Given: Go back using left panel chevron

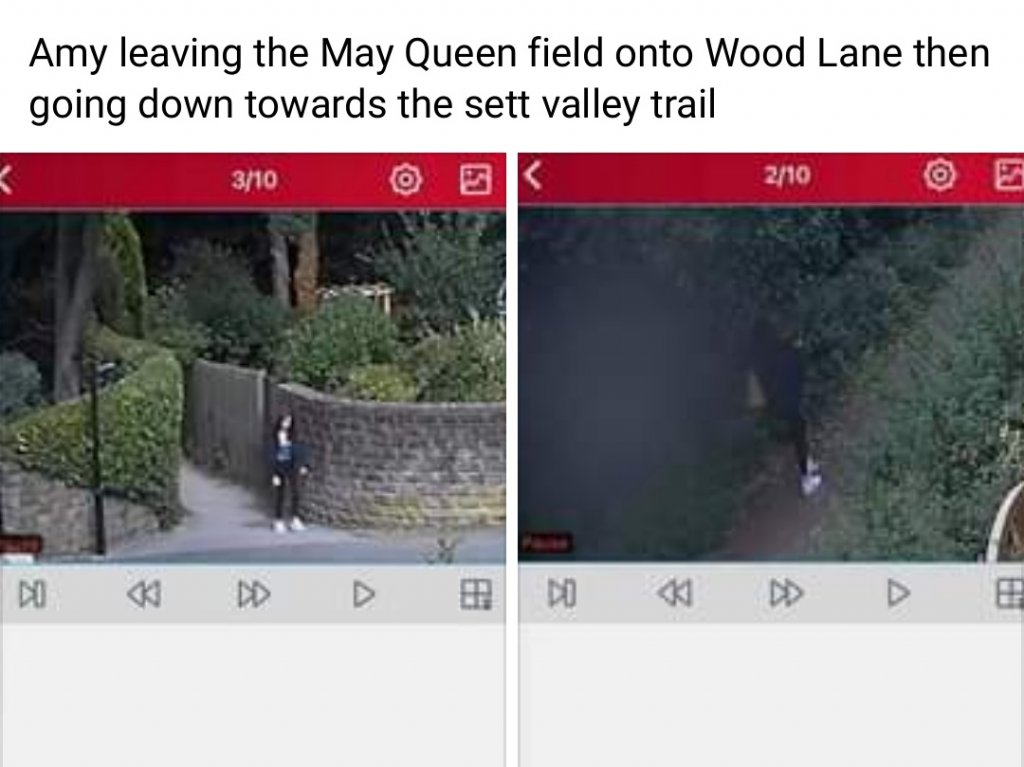Looking at the screenshot, I should pos(5,179).
